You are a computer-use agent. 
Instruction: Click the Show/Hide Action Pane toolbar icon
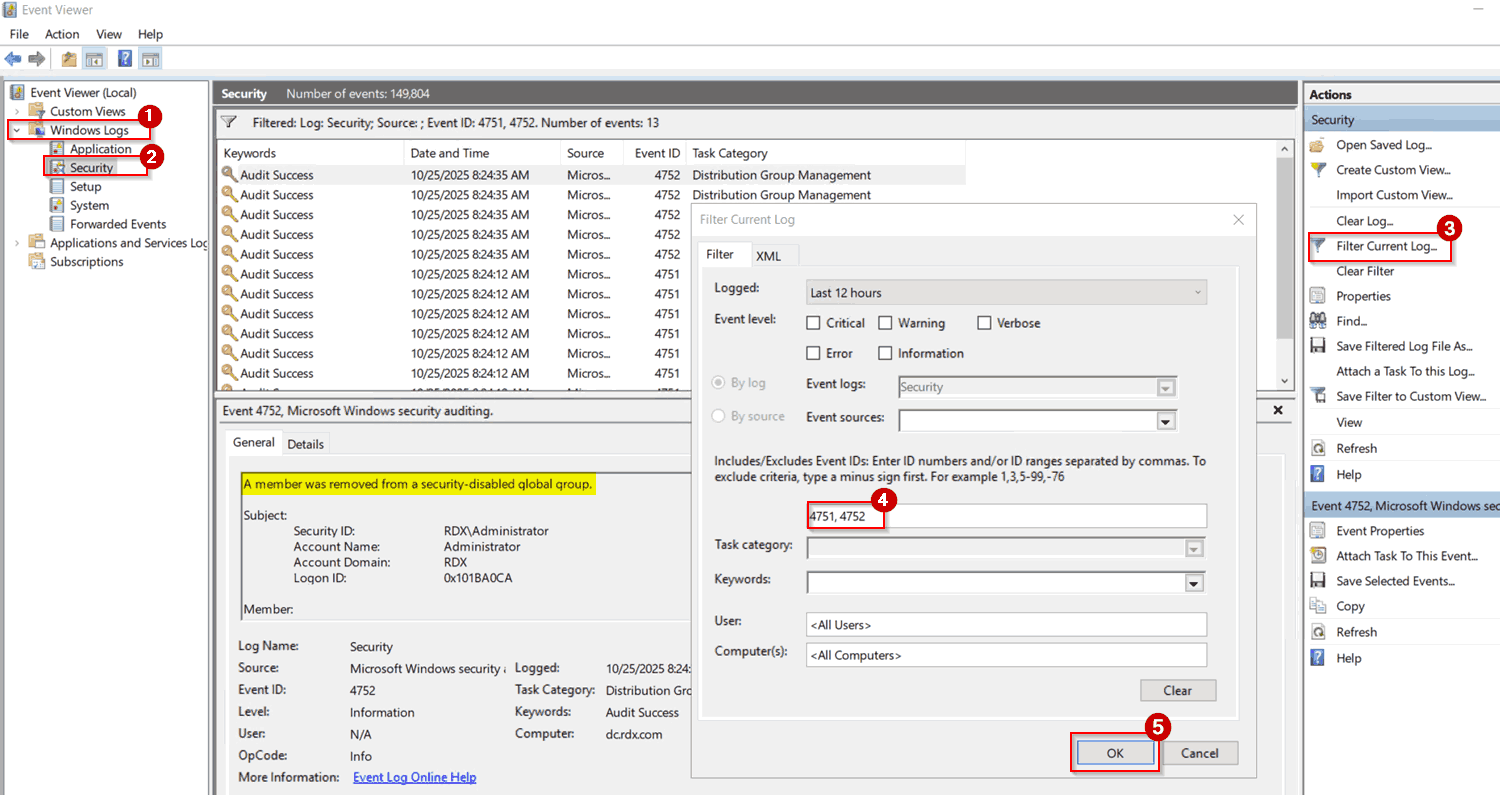pos(151,58)
